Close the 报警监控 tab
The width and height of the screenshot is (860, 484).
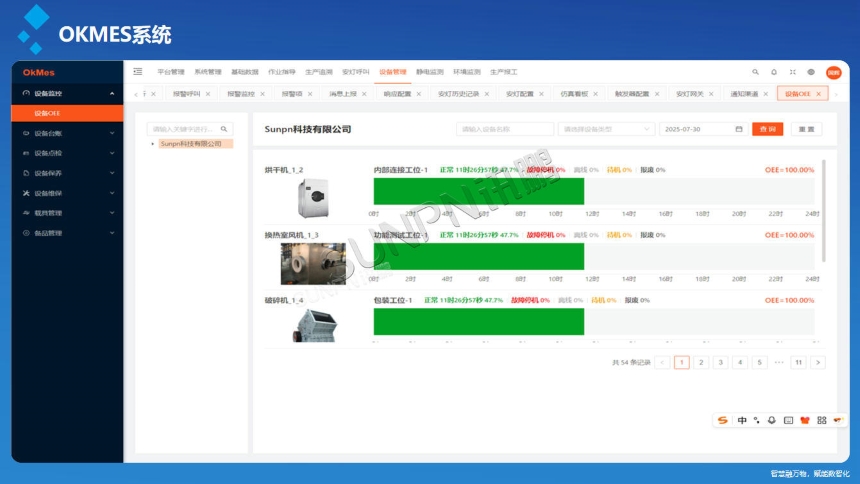pyautogui.click(x=262, y=94)
